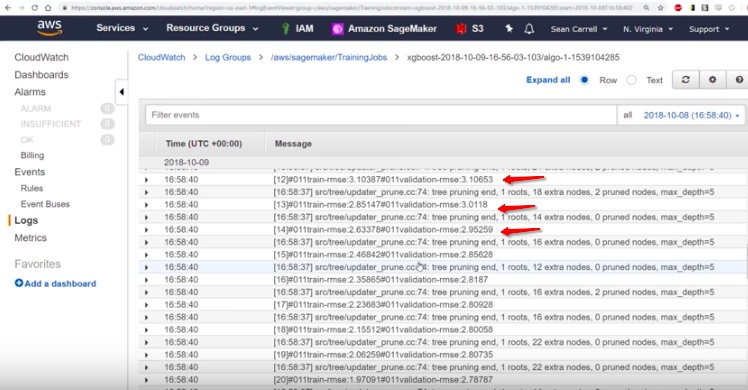The image size is (748, 390).
Task: Click the 'all' time range option
Action: click(x=628, y=115)
